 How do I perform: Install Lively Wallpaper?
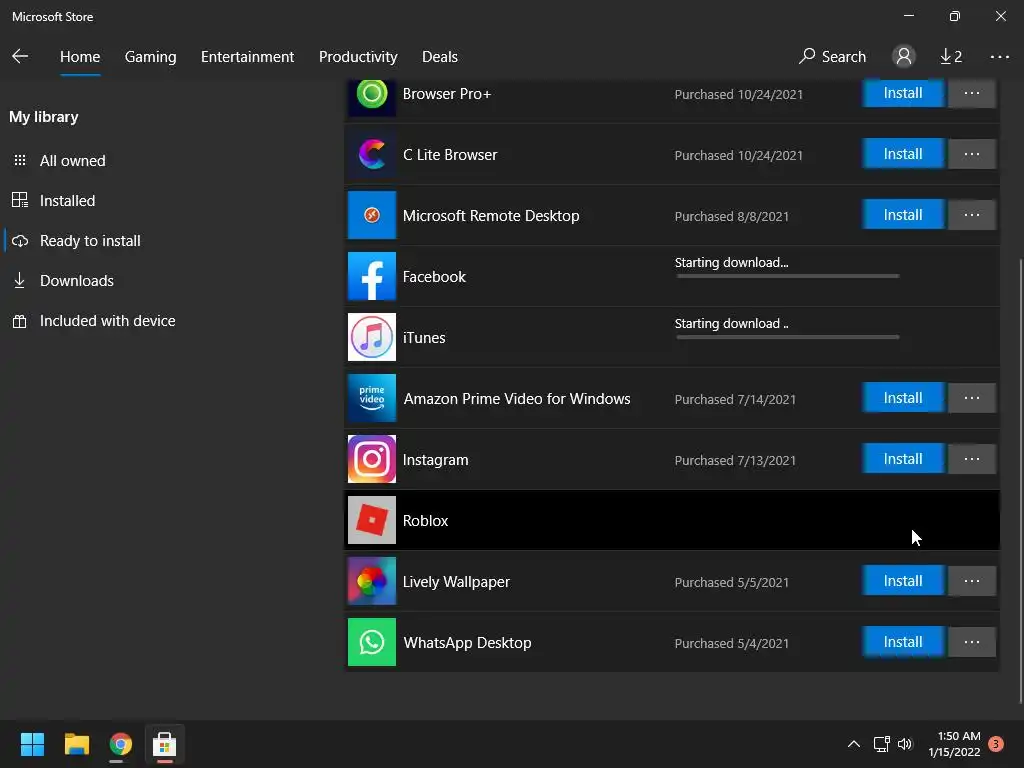point(903,581)
